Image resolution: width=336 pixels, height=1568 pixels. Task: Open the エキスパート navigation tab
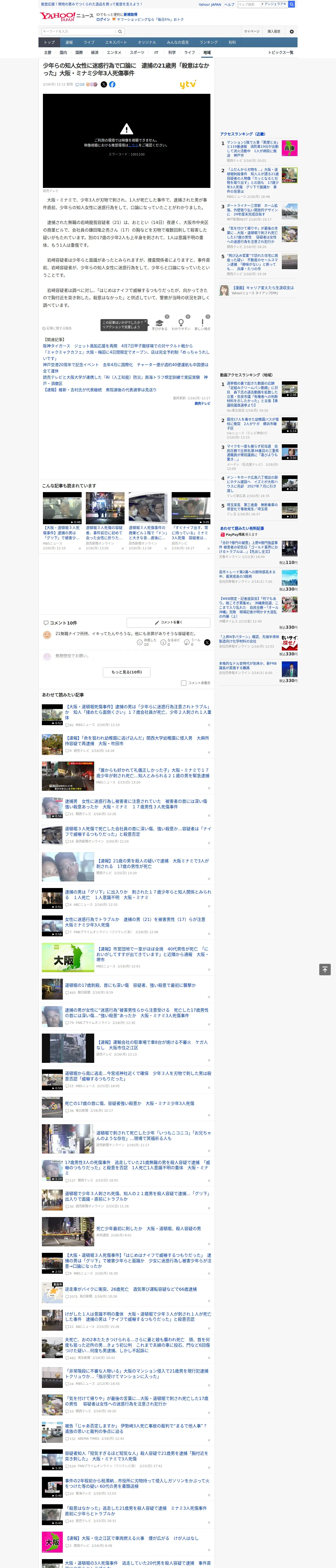[116, 42]
